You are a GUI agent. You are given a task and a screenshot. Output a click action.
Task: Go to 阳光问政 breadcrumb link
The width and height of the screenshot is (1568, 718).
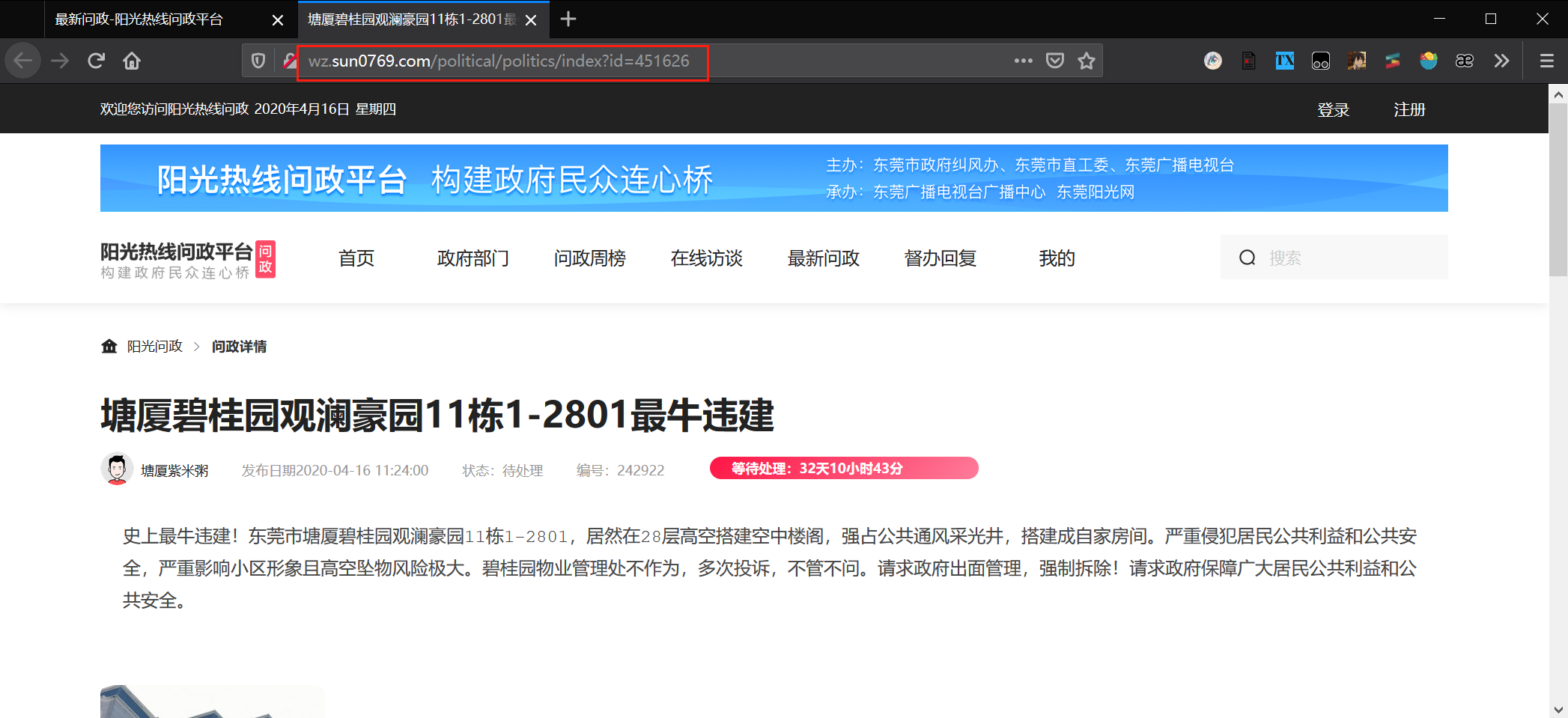(x=155, y=346)
